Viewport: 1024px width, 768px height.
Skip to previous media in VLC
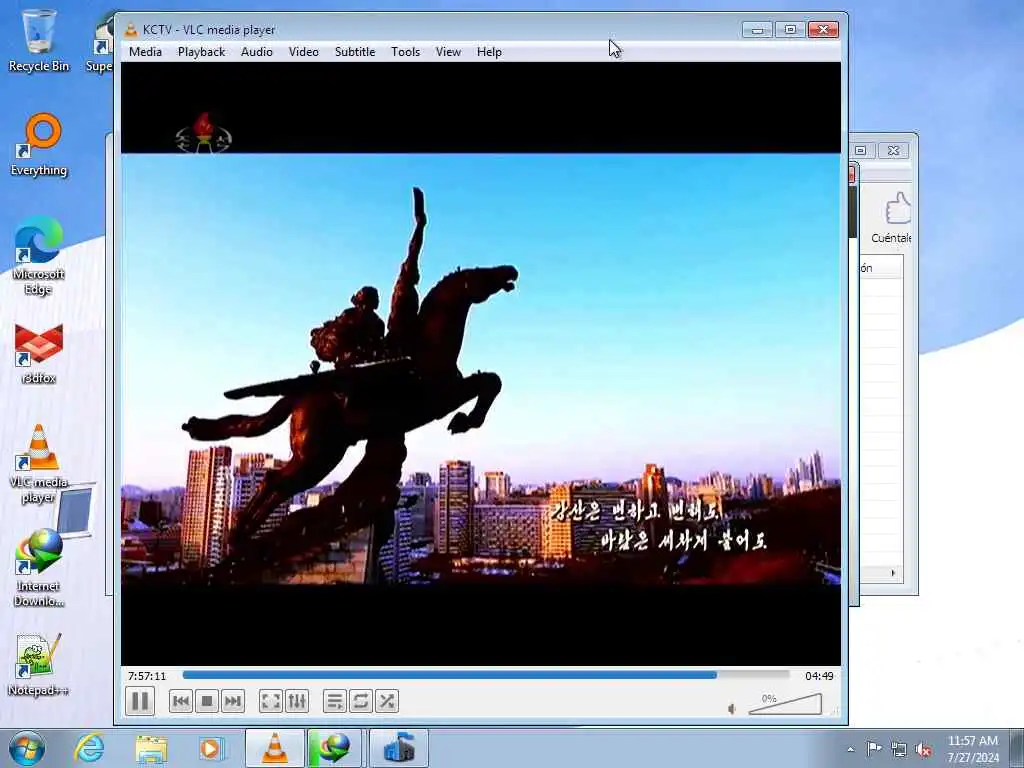[x=181, y=701]
